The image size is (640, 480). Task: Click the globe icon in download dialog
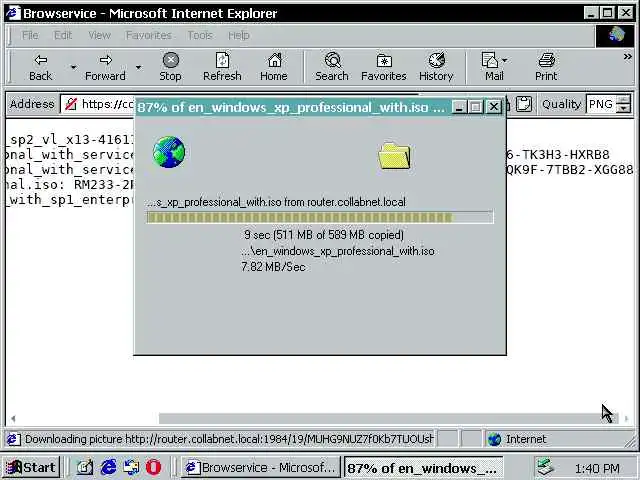coord(169,152)
